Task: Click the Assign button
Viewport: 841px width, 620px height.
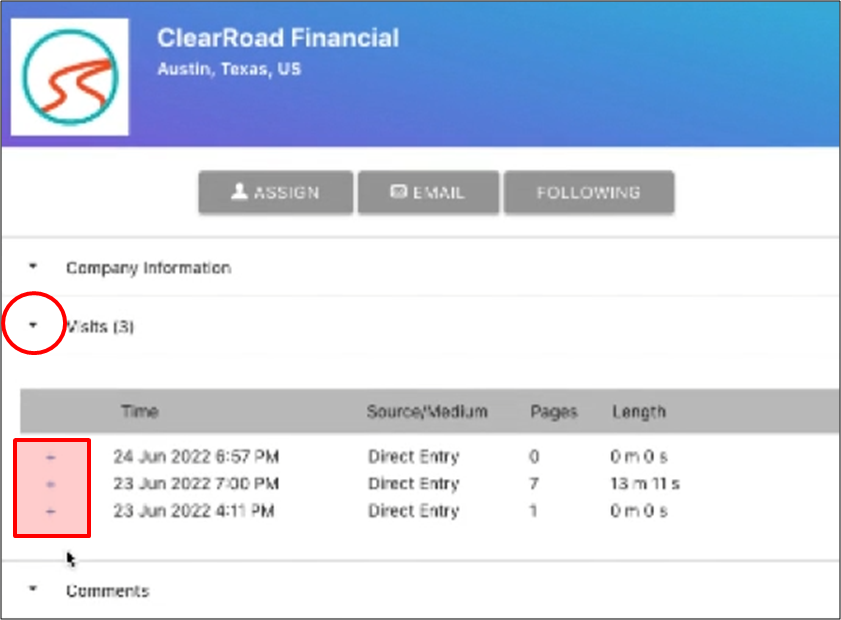Action: [x=275, y=192]
